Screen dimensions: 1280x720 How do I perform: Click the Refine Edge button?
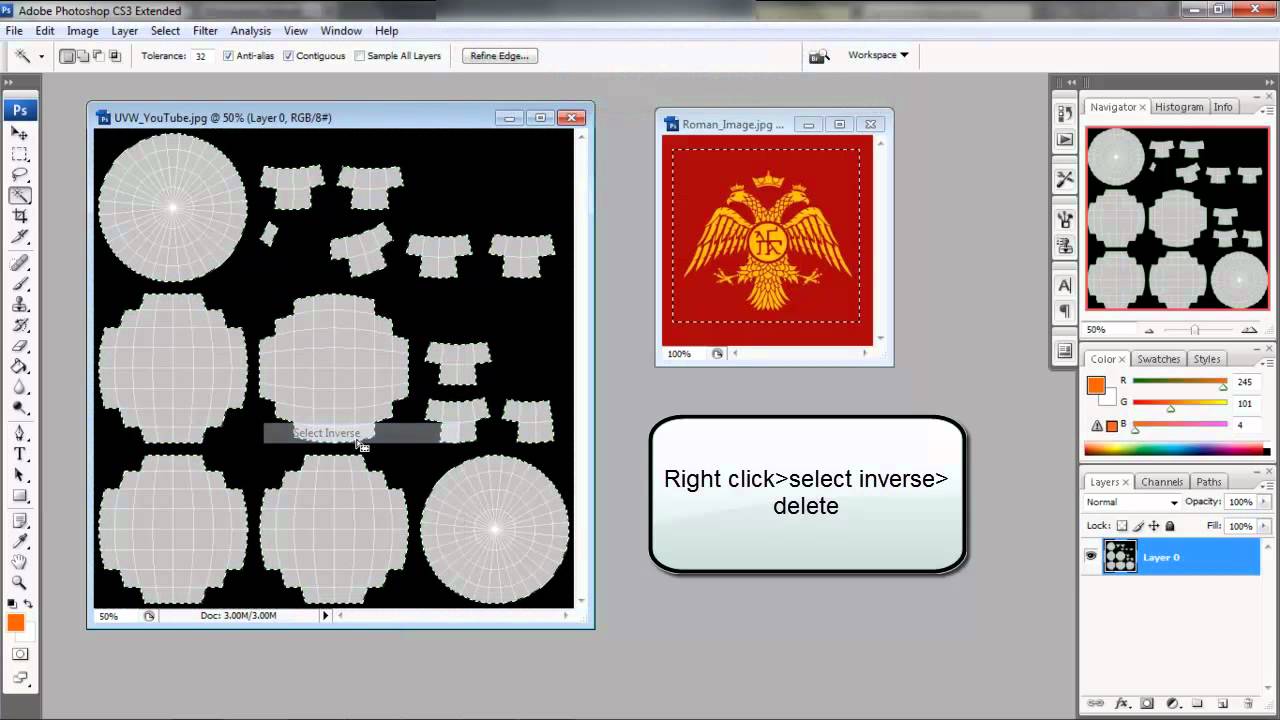499,56
